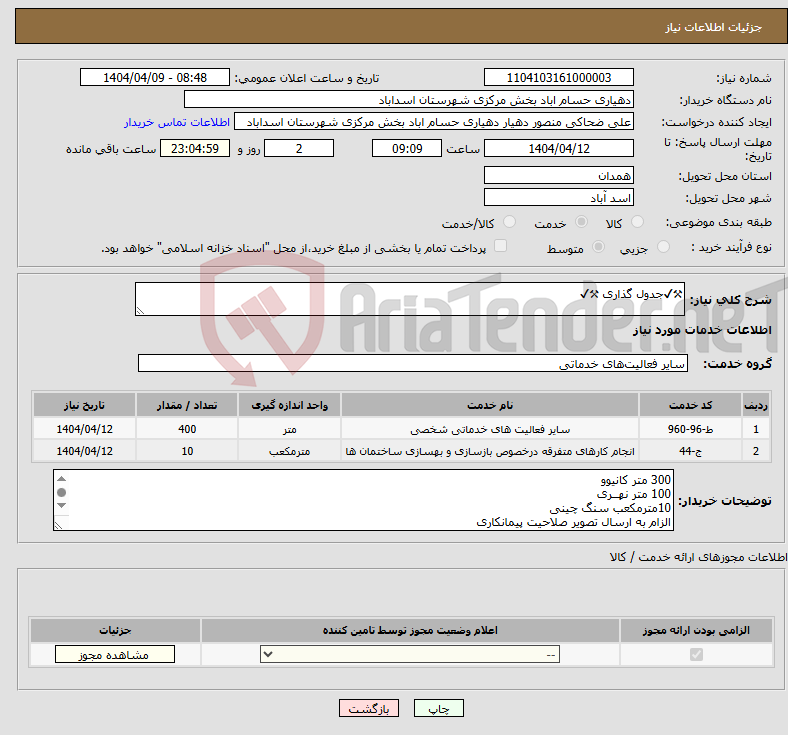788x735 pixels.
Task: Click the جزئیات column header in license table
Action: coord(115,630)
